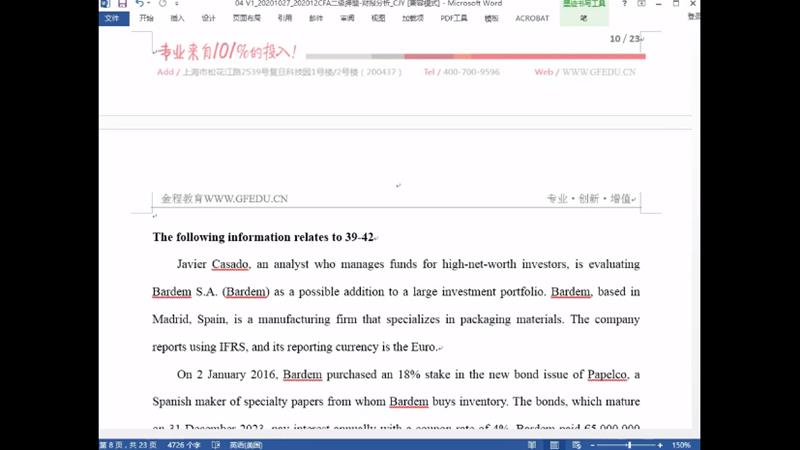Switch to the ACROBAT ribbon tab
The height and width of the screenshot is (450, 800).
[532, 18]
